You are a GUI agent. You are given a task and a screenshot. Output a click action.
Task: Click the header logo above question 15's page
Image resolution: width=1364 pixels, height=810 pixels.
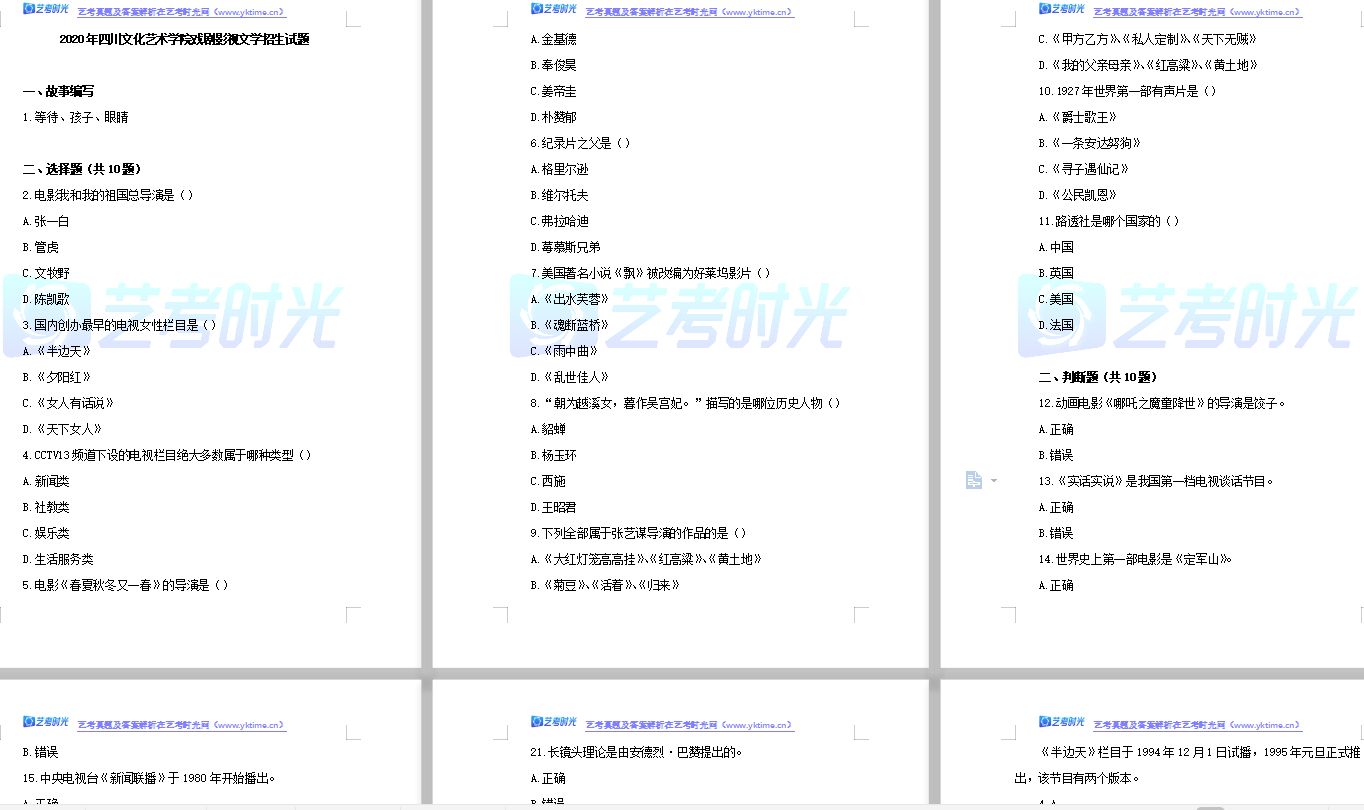click(x=45, y=722)
